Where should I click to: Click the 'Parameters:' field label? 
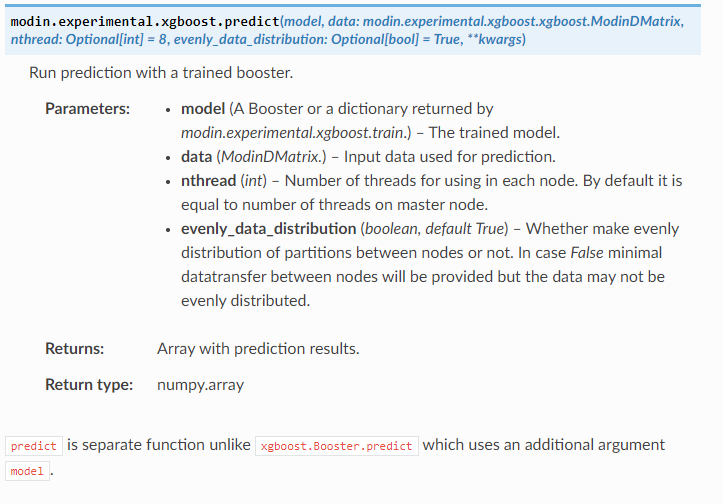[88, 109]
